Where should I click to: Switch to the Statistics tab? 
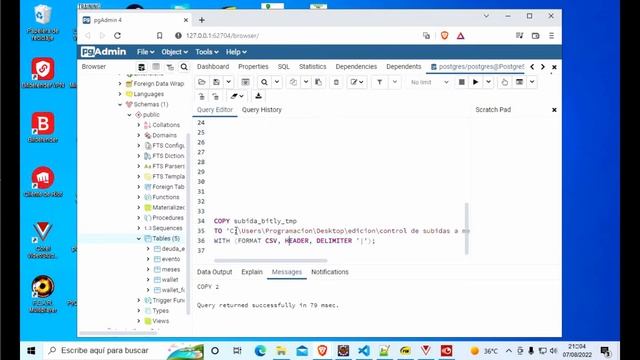[x=312, y=67]
